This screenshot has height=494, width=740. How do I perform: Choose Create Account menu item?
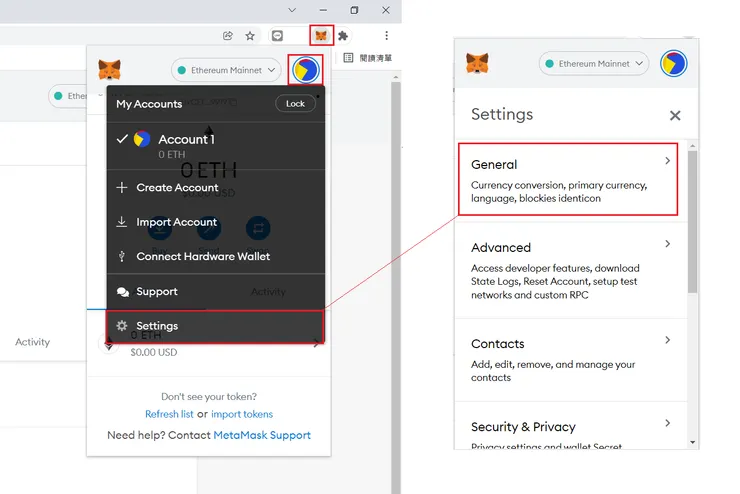pyautogui.click(x=216, y=188)
